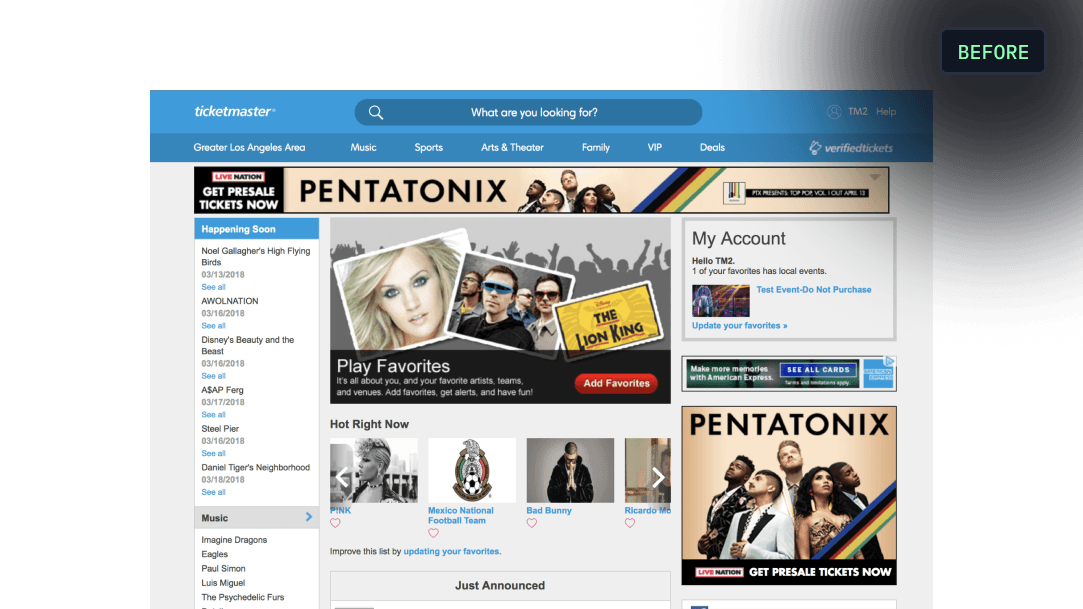Focus the 'What are you looking for?' search field
Viewport: 1083px width, 609px height.
click(528, 113)
